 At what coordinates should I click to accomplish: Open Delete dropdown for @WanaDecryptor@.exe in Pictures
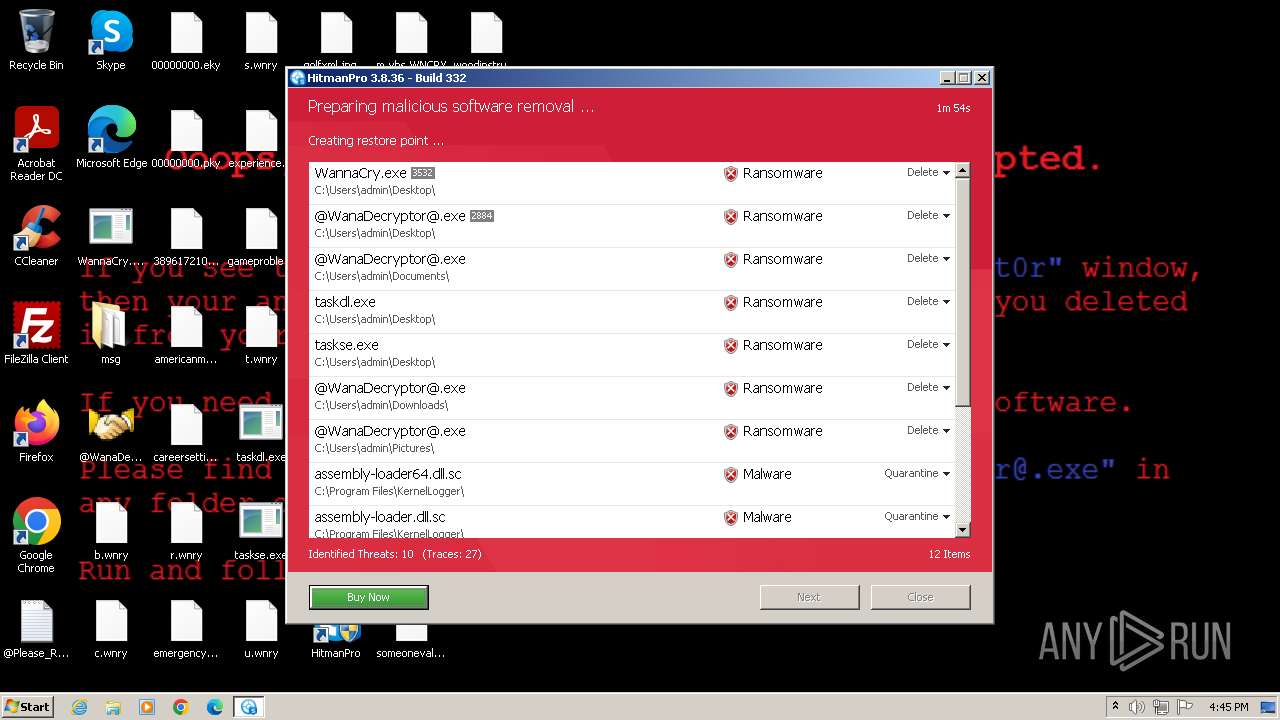(x=928, y=431)
